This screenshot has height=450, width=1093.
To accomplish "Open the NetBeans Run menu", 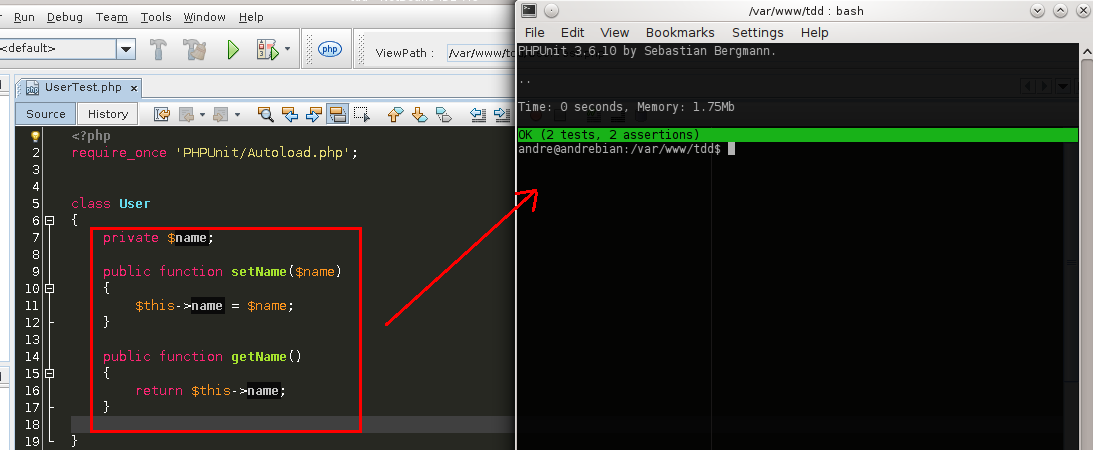I will coord(24,17).
